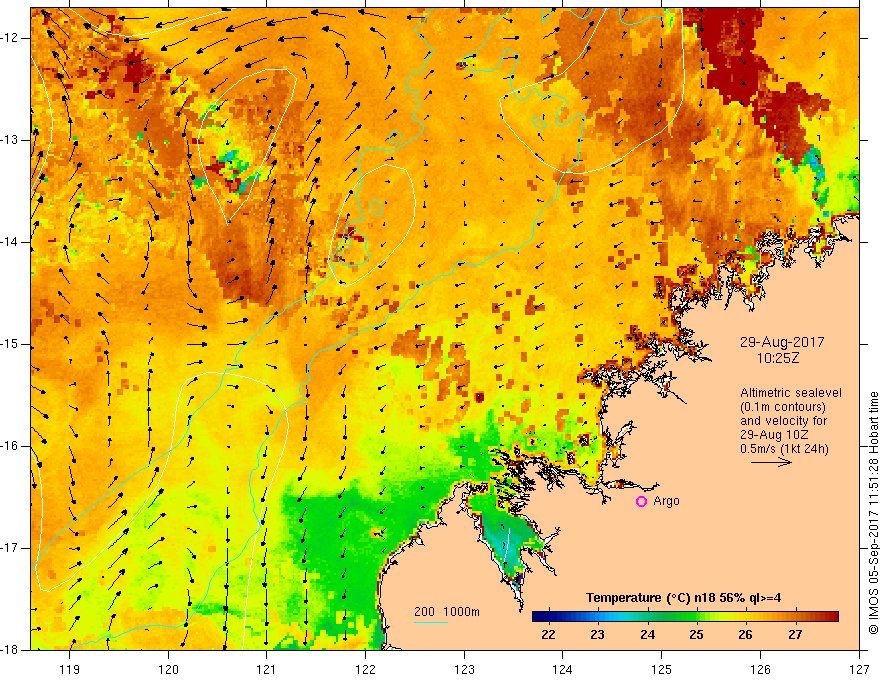Click the "10:25Z" time text
This screenshot has height=680, width=880.
(x=778, y=358)
